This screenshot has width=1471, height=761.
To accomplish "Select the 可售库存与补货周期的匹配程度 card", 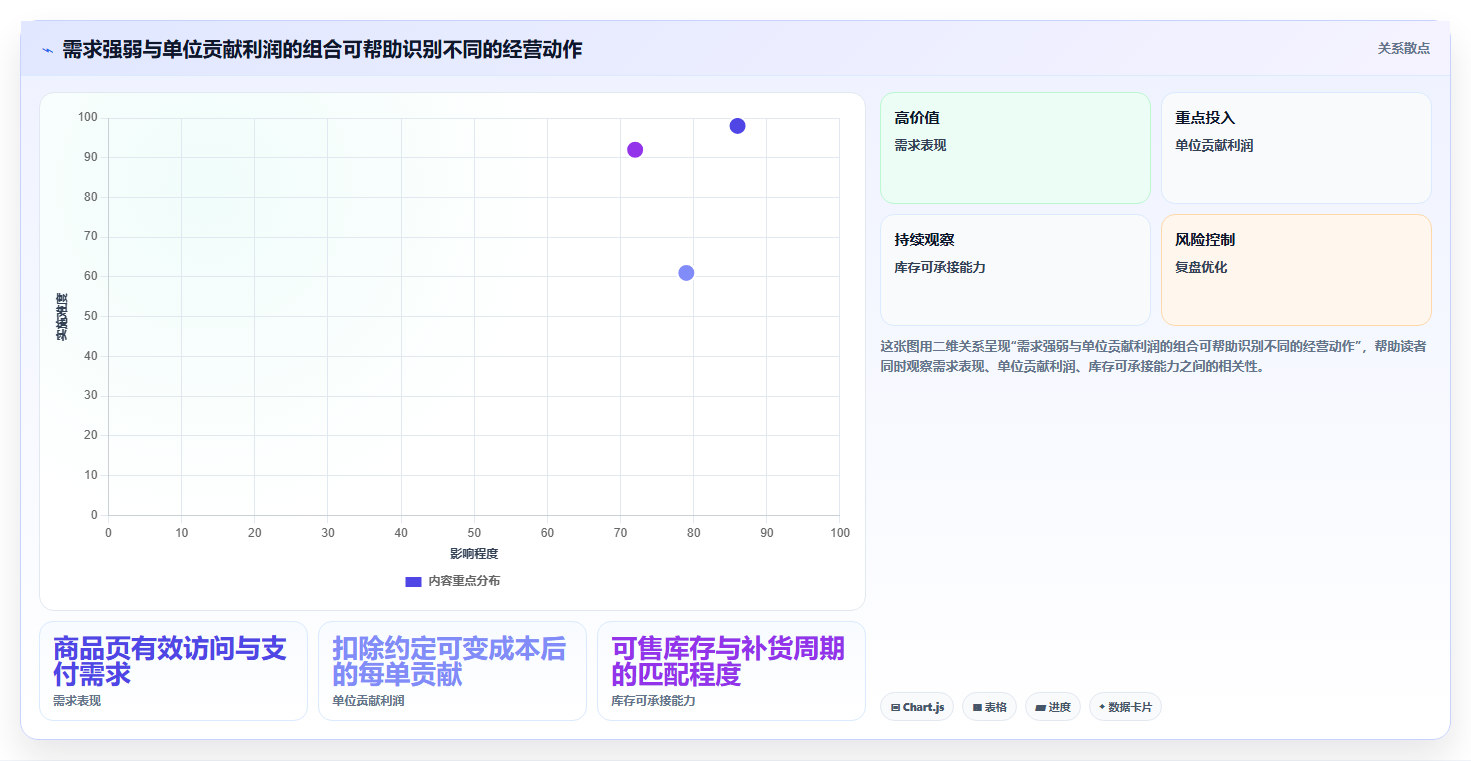I will point(731,671).
